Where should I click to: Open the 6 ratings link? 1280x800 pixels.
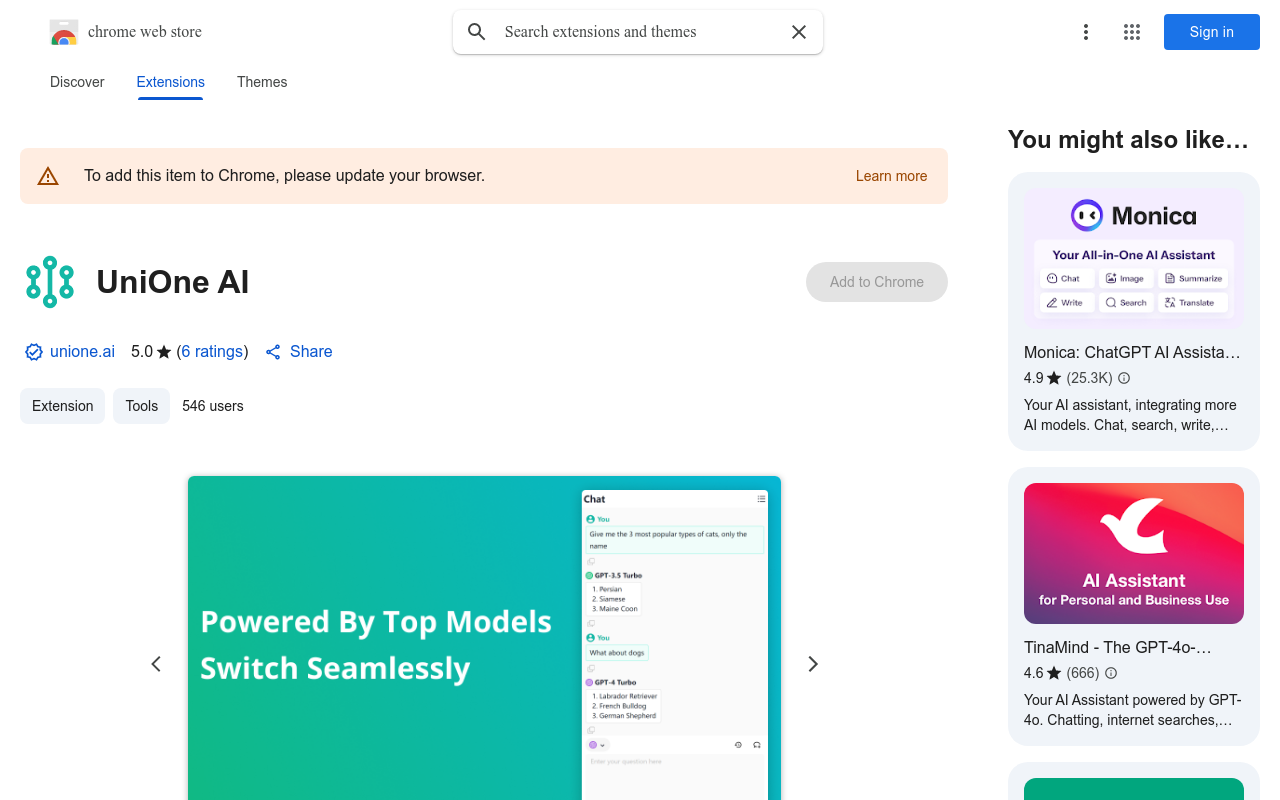(x=212, y=352)
